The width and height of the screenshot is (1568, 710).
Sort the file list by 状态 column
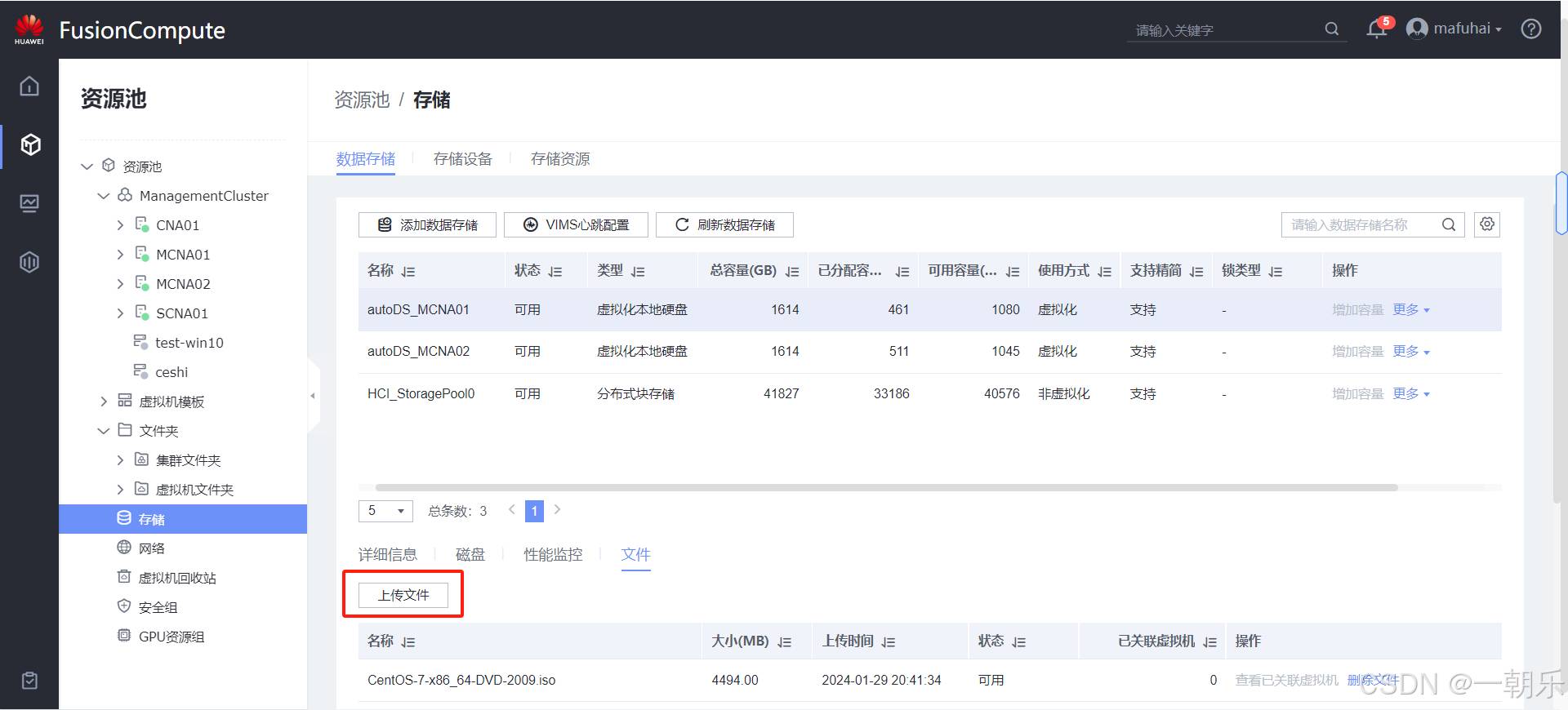(x=1018, y=642)
